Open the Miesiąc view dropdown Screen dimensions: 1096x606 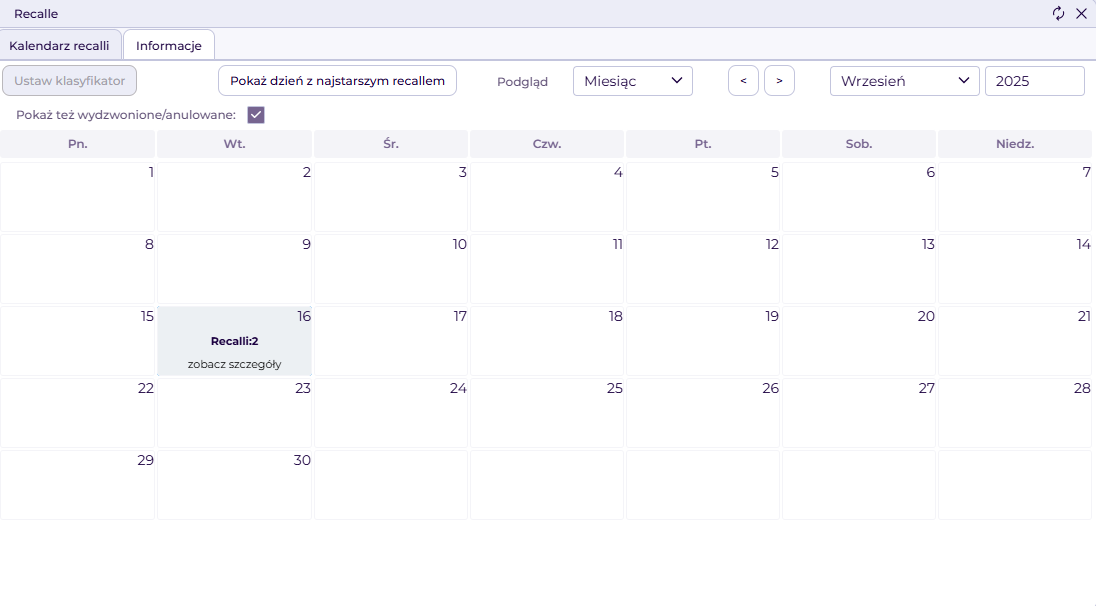[633, 81]
